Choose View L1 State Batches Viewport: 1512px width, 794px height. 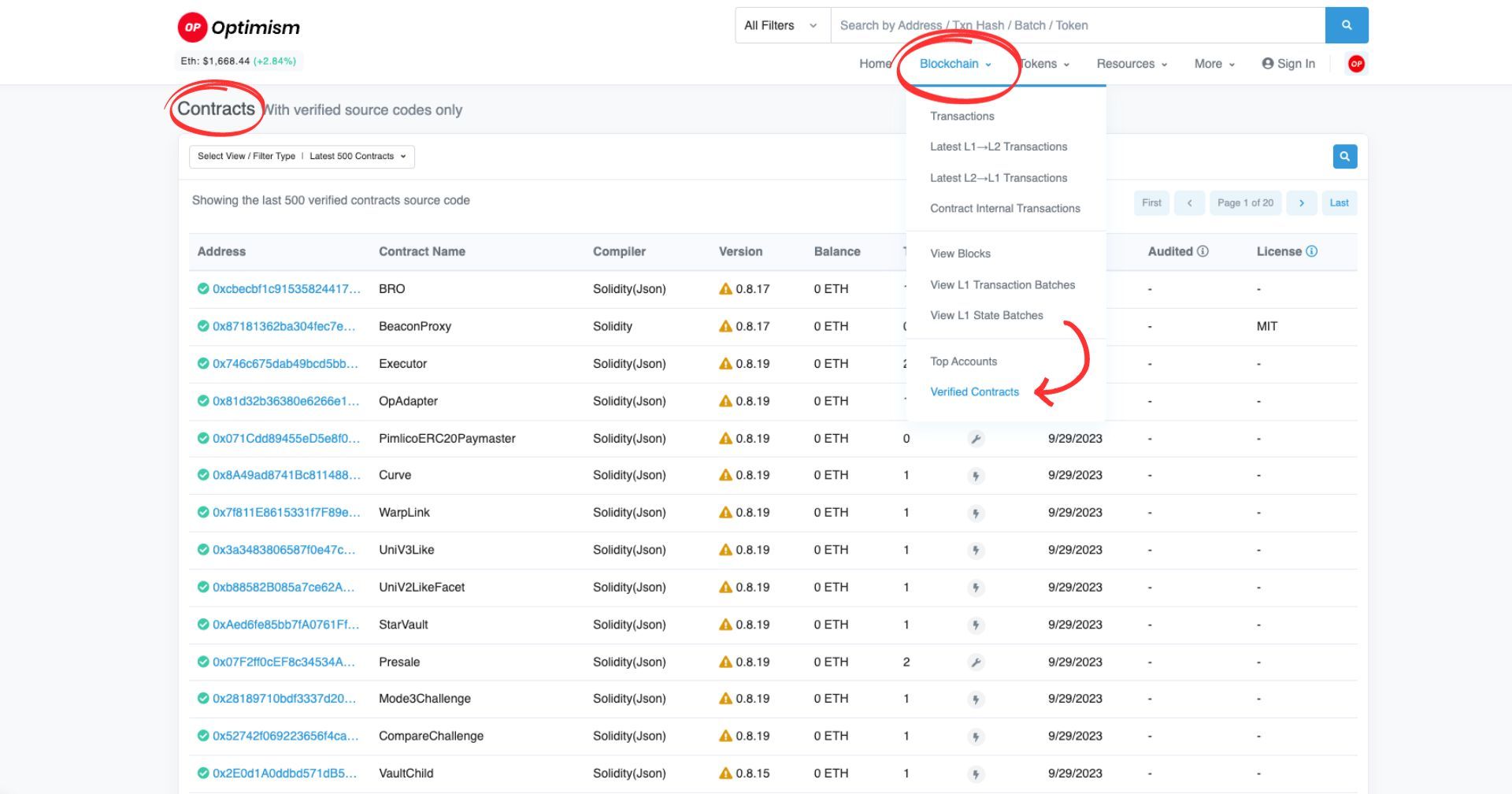pyautogui.click(x=987, y=315)
